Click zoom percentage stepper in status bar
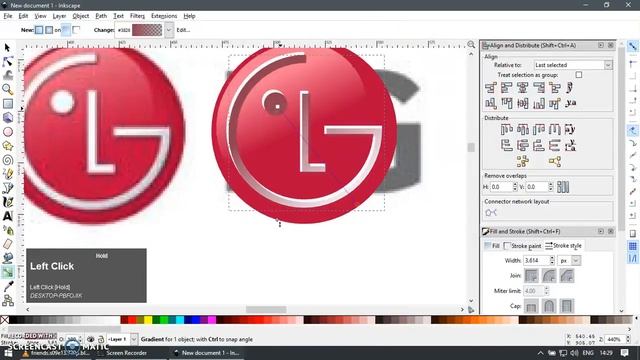640x360 pixels. (628, 339)
